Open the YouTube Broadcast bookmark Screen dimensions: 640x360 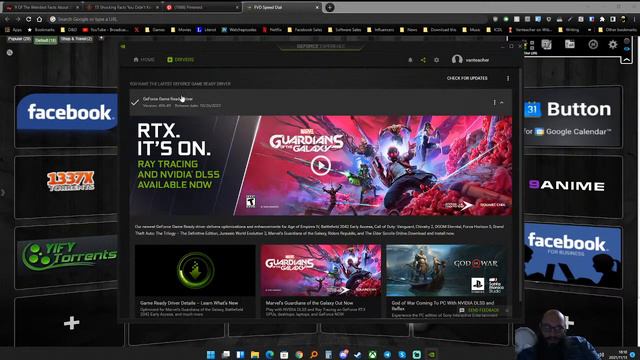pos(105,30)
